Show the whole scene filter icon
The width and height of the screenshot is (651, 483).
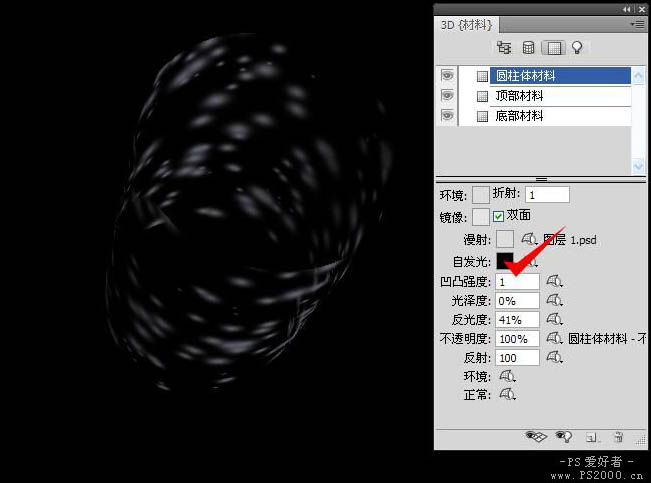coord(504,48)
